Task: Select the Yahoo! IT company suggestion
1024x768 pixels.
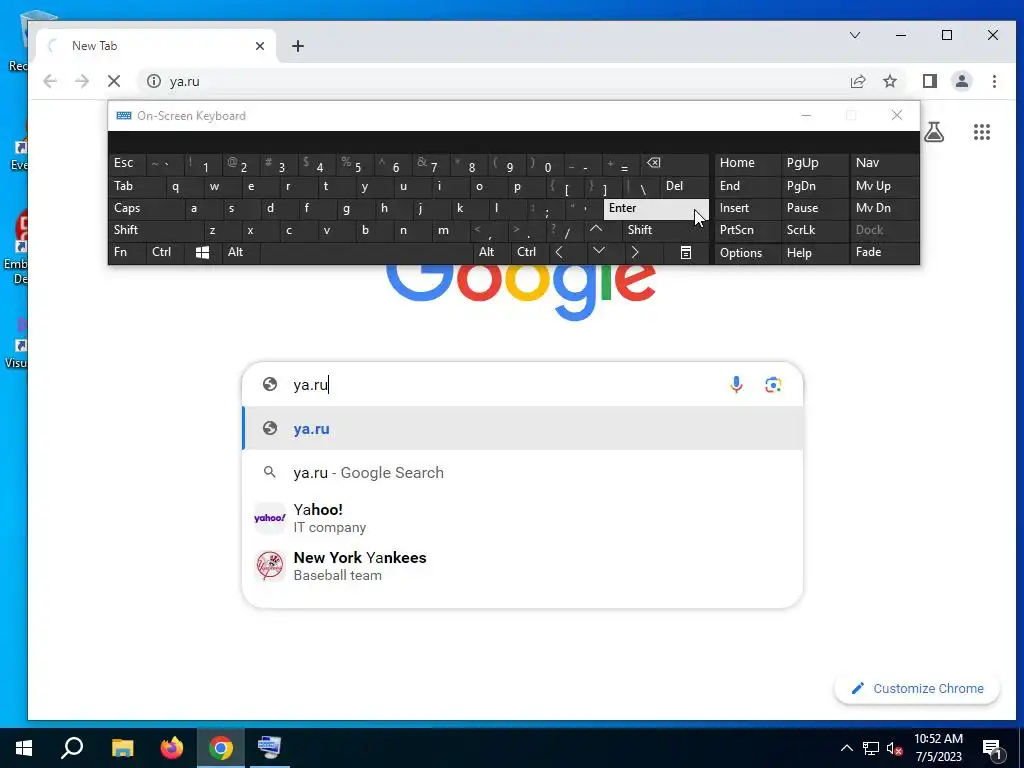Action: [x=522, y=518]
